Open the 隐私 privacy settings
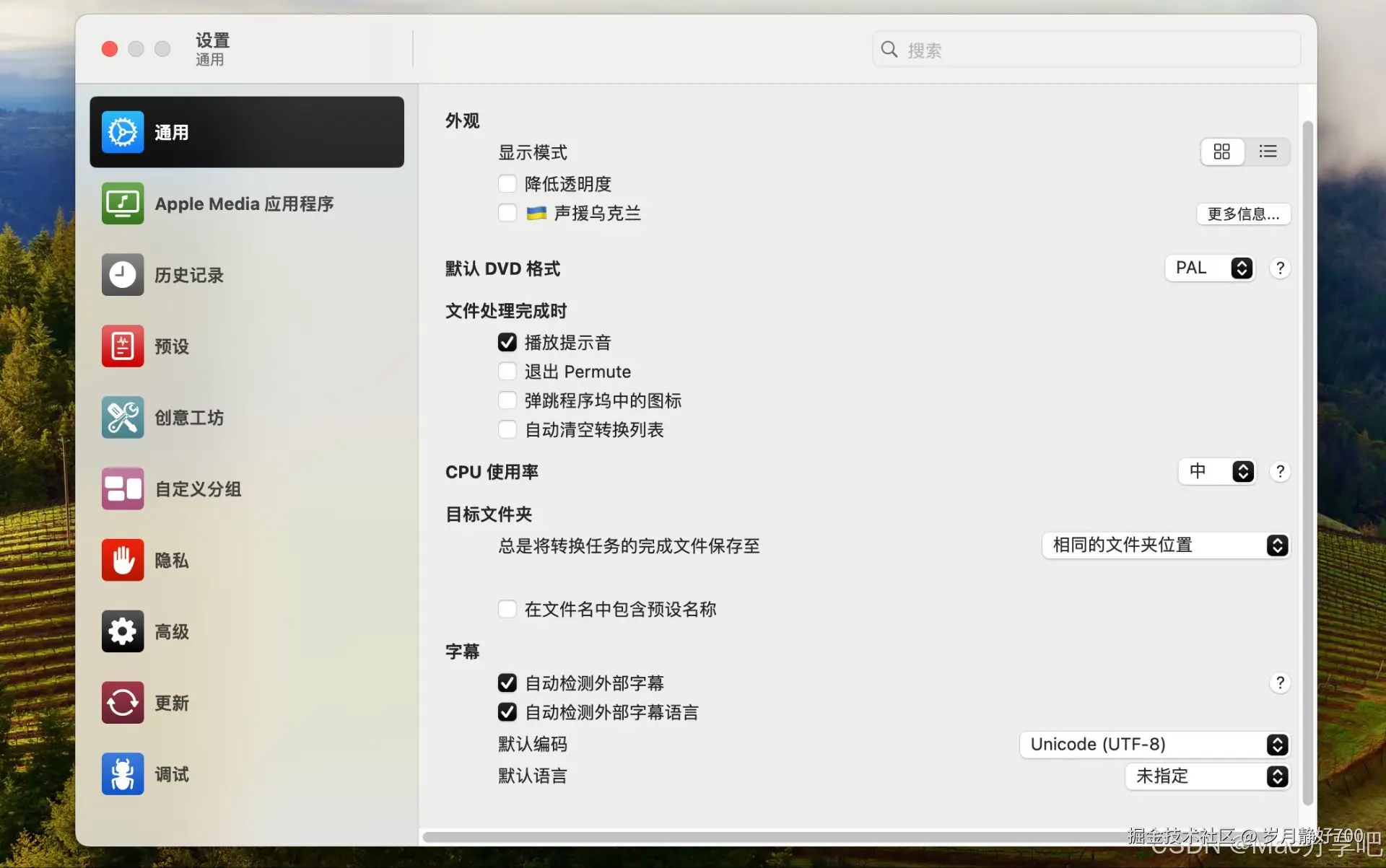The width and height of the screenshot is (1386, 868). pos(170,560)
